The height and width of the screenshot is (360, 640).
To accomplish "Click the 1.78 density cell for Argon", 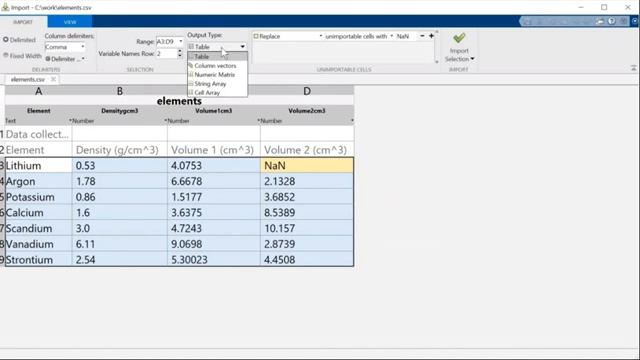I will point(120,181).
